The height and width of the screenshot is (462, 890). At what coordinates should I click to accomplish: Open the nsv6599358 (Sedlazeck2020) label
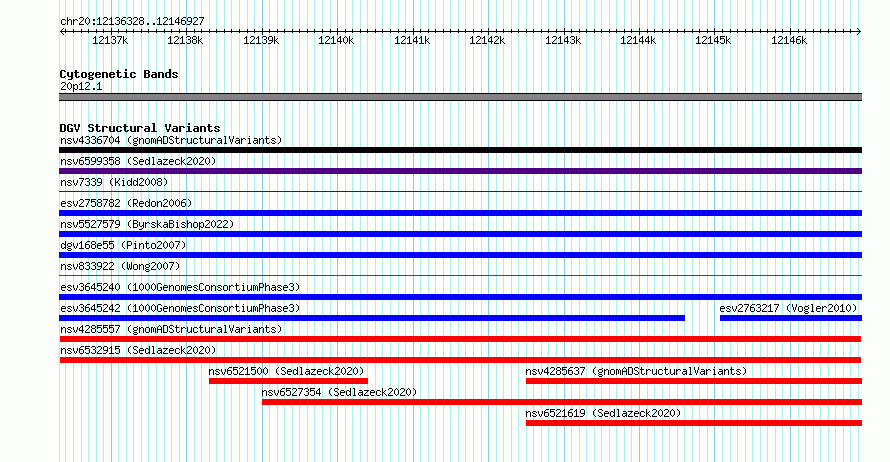(x=138, y=161)
